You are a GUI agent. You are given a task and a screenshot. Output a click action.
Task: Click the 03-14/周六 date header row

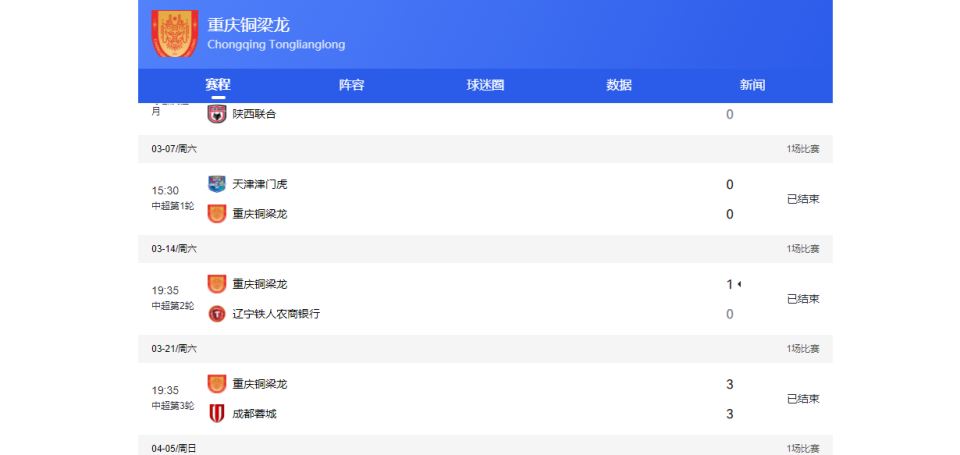click(x=485, y=249)
